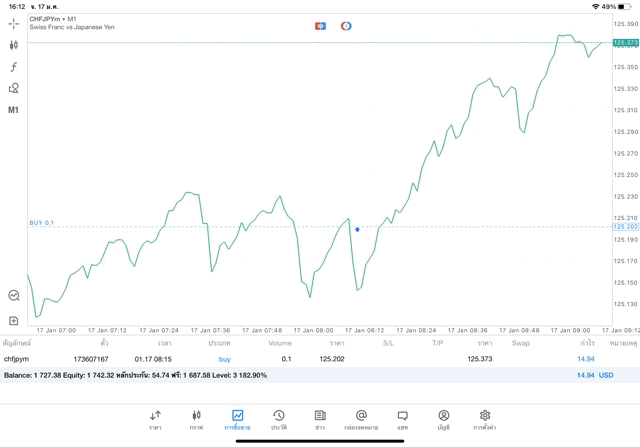This screenshot has height=447, width=640.
Task: Open the News (ข่าว) tab
Action: [x=320, y=420]
